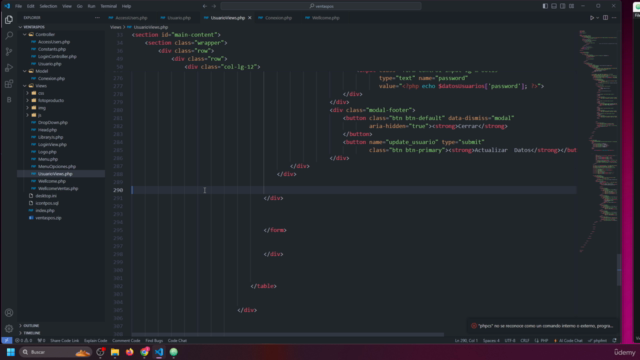The height and width of the screenshot is (360, 640).
Task: Open the Manage gear icon
Action: [x=9, y=329]
